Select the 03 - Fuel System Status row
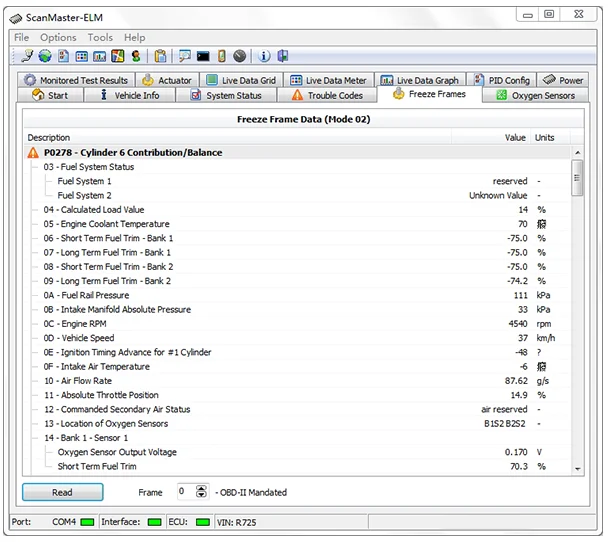This screenshot has height=542, width=611. 298,167
